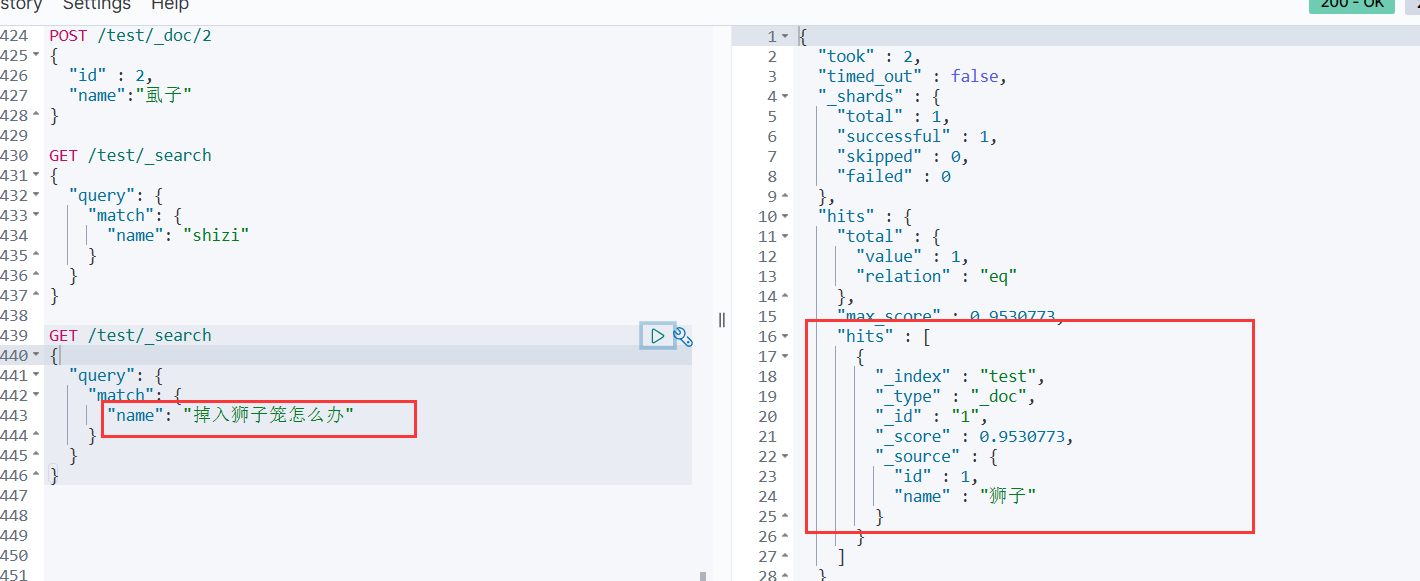
Task: Click the "id" : 2 line in the editor
Action: point(112,76)
